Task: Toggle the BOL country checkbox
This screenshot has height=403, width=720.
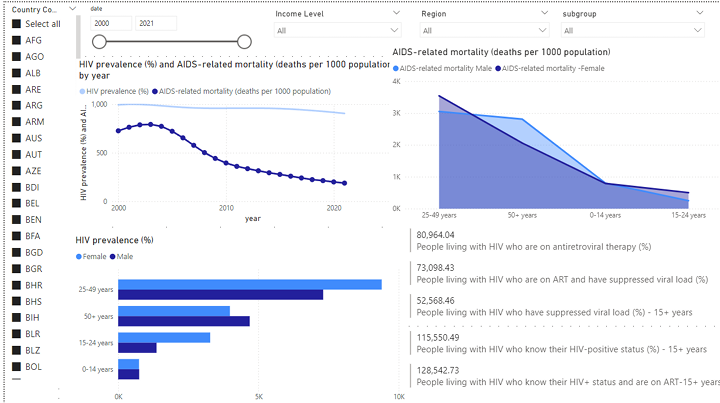Action: pos(17,367)
